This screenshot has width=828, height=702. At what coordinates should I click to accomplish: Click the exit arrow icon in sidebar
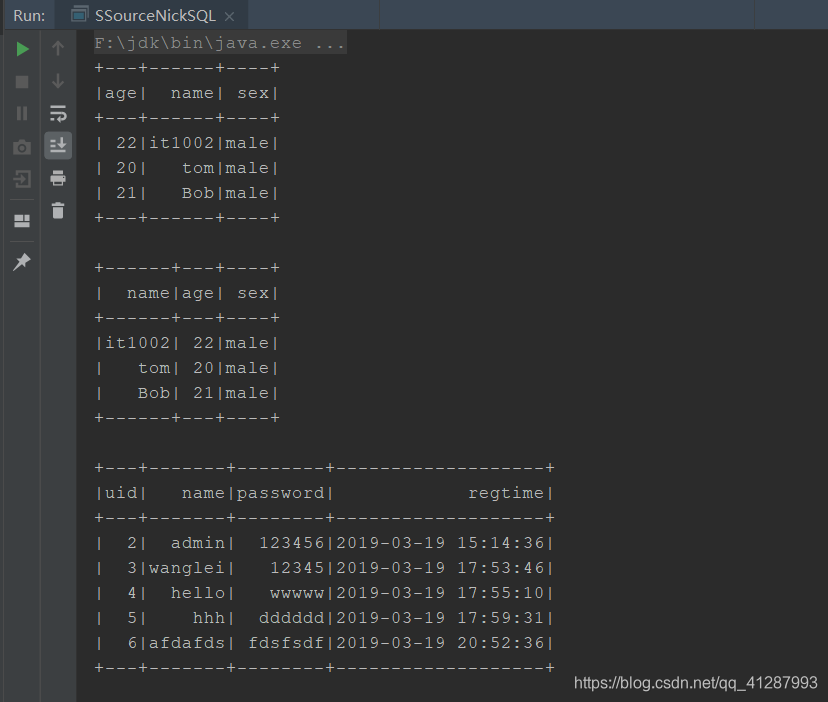(x=22, y=180)
